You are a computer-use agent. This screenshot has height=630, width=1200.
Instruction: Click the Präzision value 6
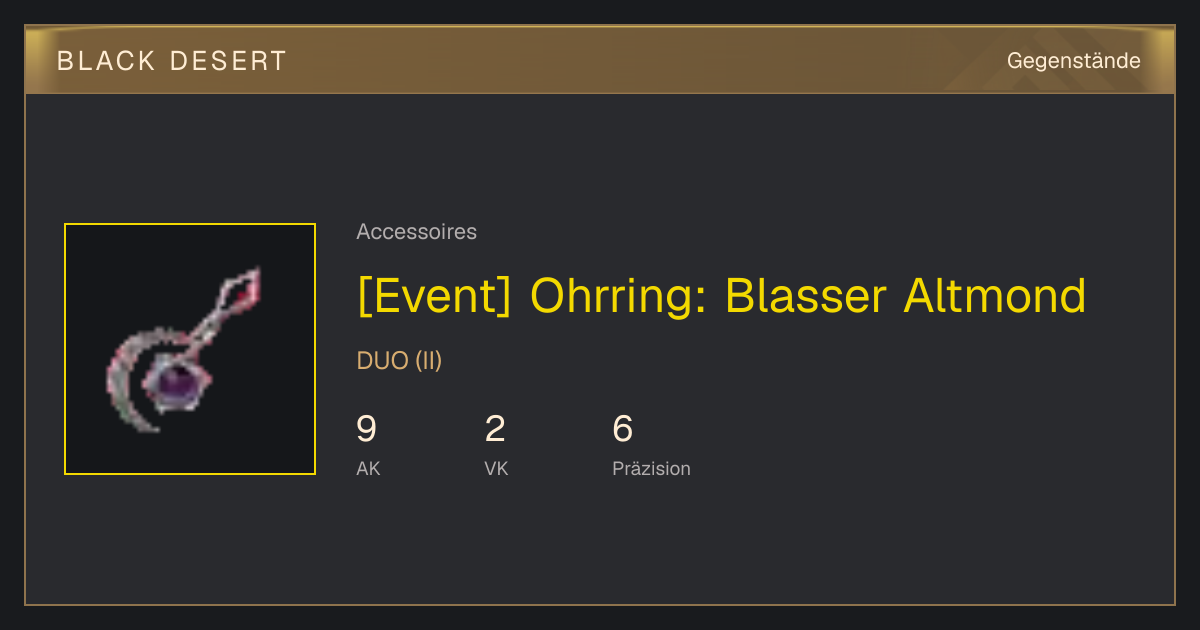tap(623, 429)
